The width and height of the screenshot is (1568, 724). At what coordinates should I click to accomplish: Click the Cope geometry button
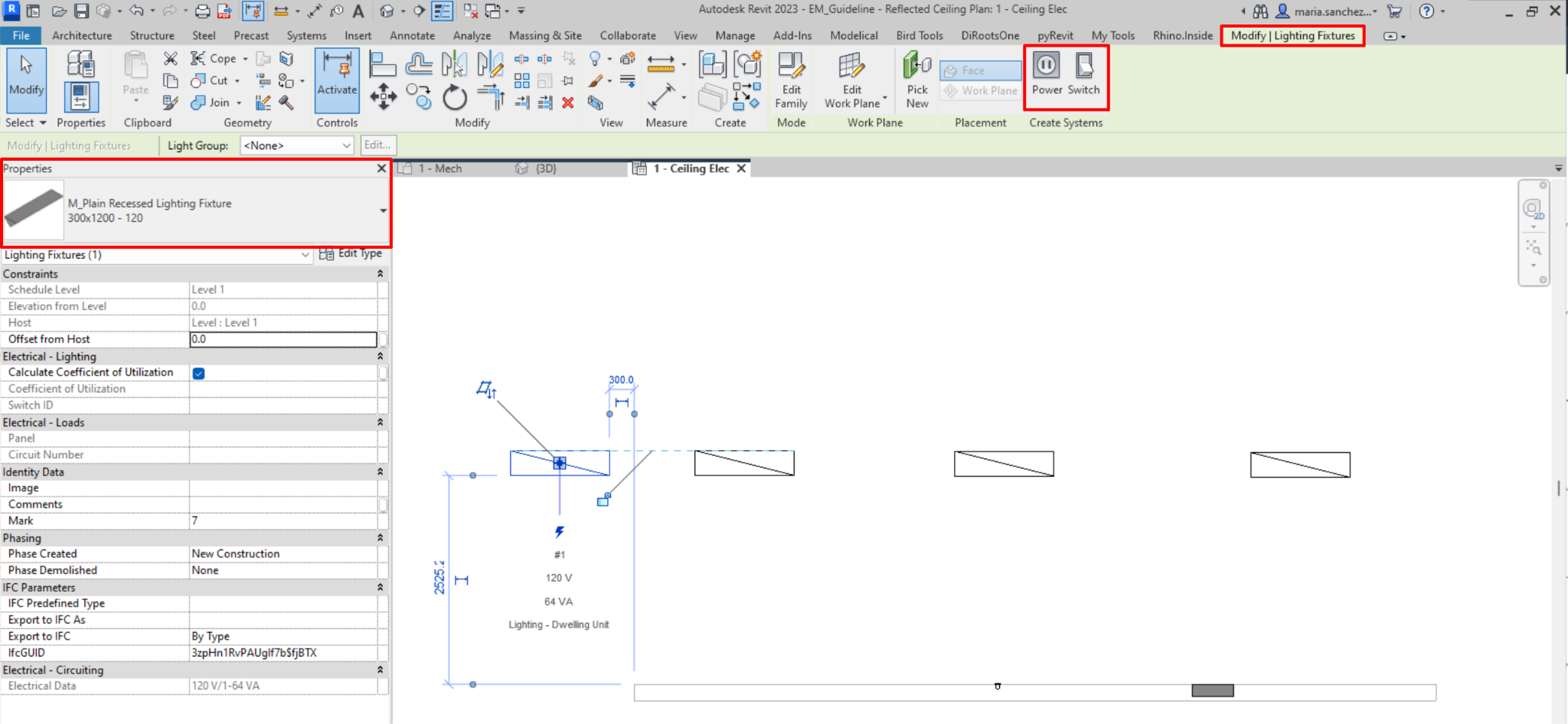[x=217, y=58]
